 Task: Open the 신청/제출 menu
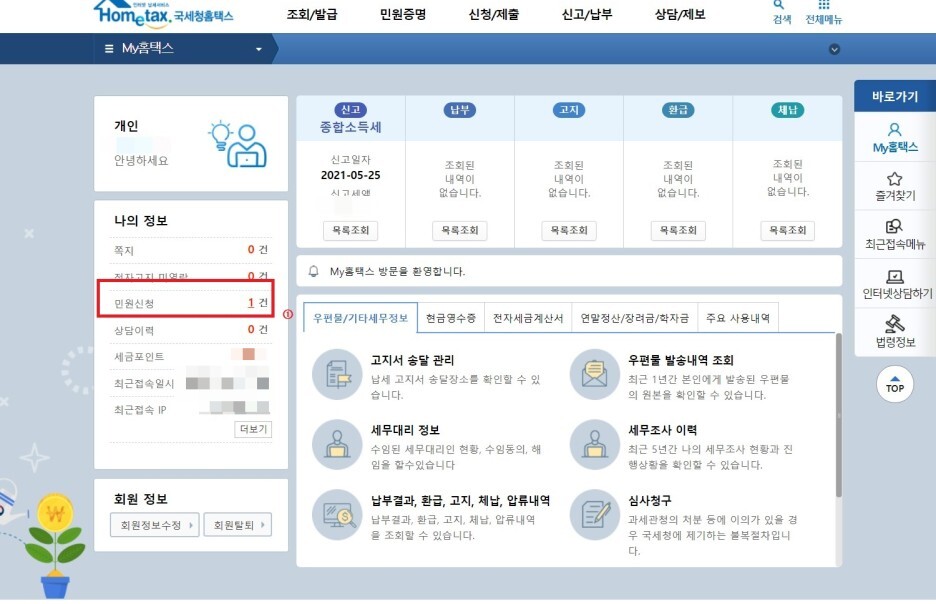click(494, 14)
